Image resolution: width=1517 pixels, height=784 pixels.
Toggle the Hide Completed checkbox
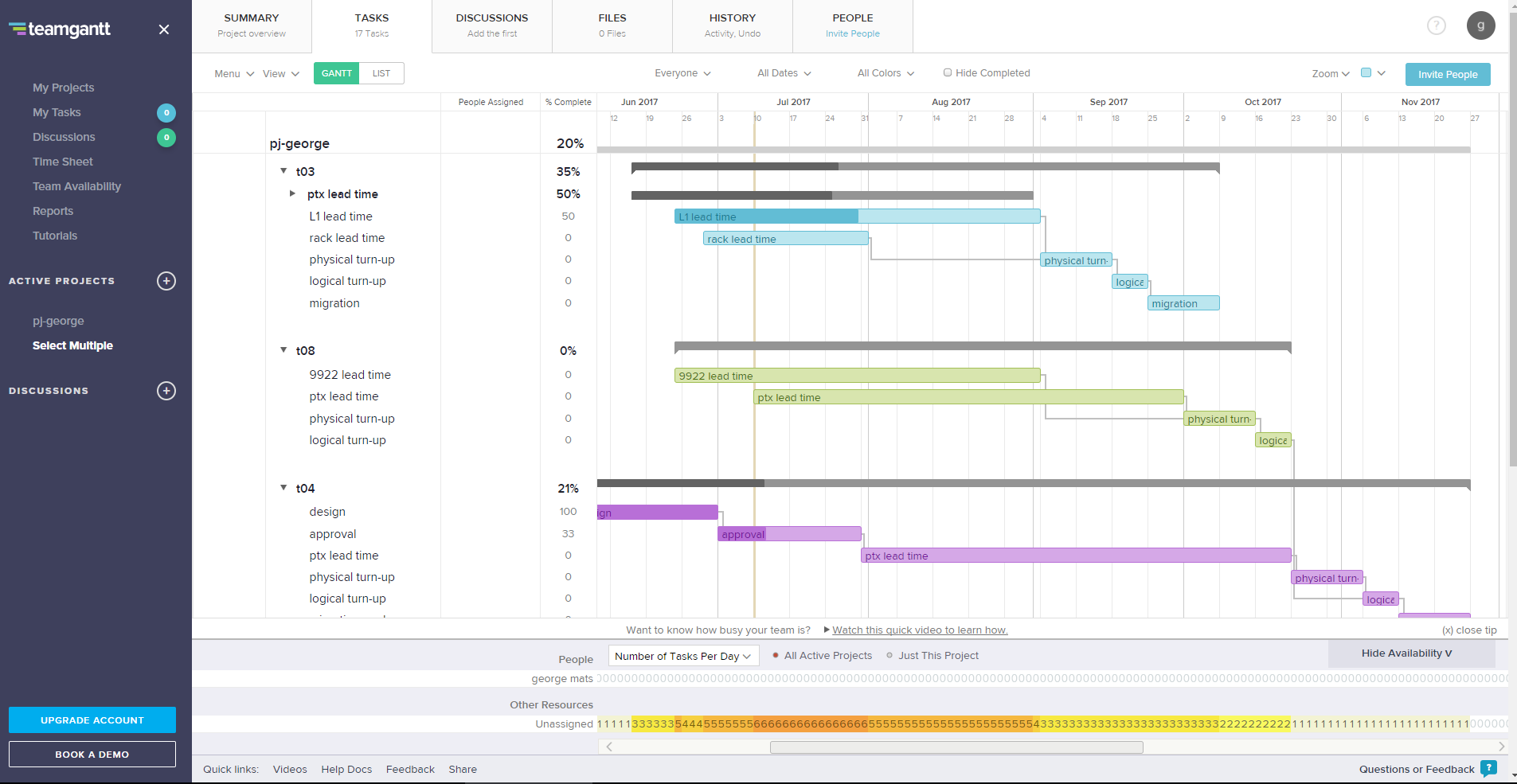tap(948, 72)
